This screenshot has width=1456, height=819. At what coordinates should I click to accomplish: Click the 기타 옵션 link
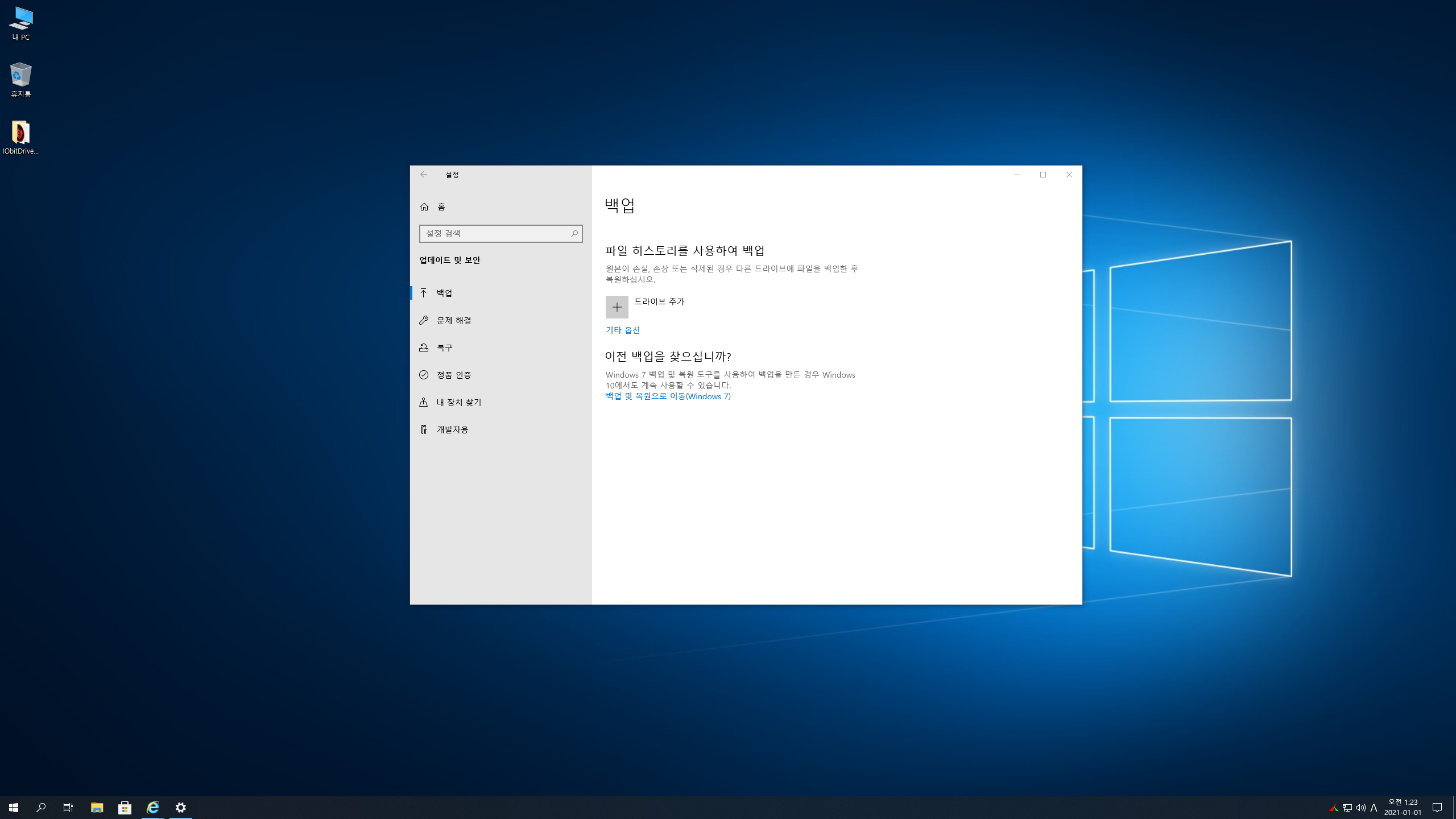(x=622, y=330)
